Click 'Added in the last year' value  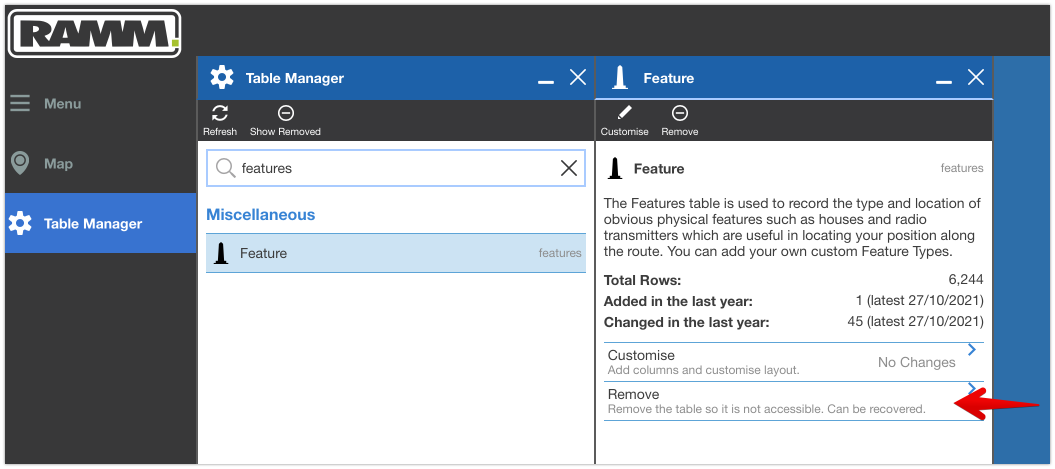[x=920, y=300]
